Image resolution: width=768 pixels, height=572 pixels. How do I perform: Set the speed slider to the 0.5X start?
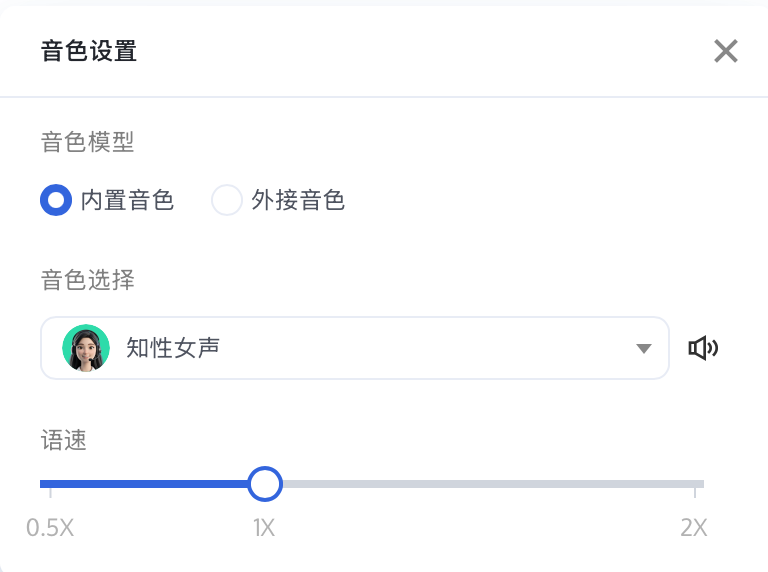click(50, 484)
